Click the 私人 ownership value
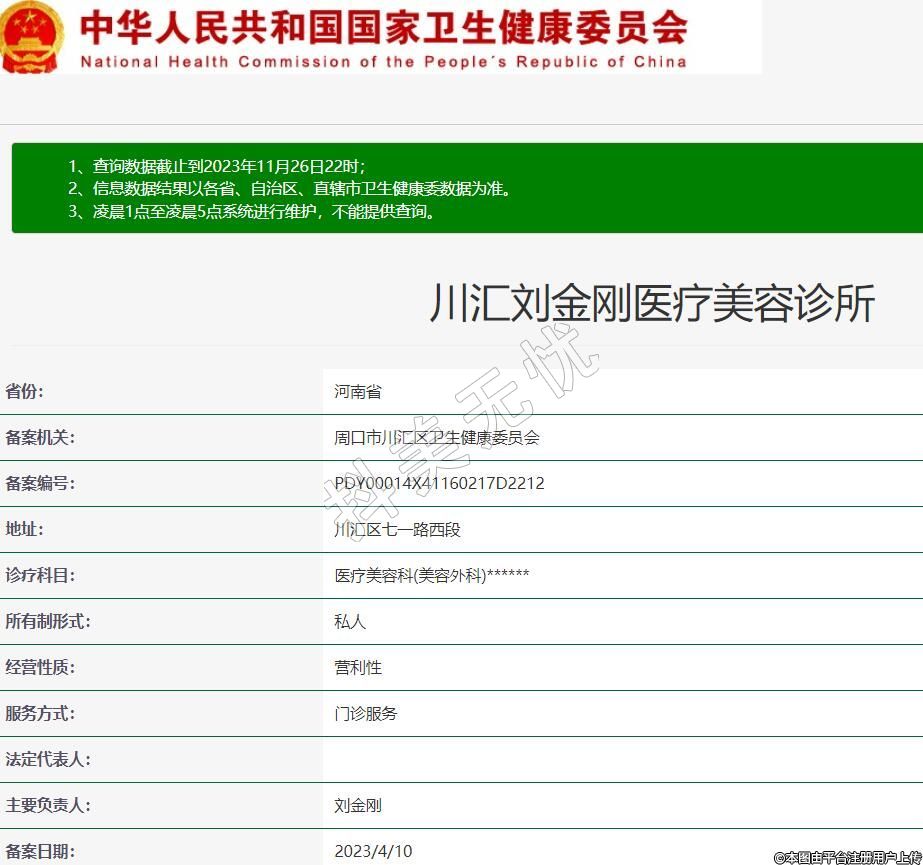 (x=350, y=621)
